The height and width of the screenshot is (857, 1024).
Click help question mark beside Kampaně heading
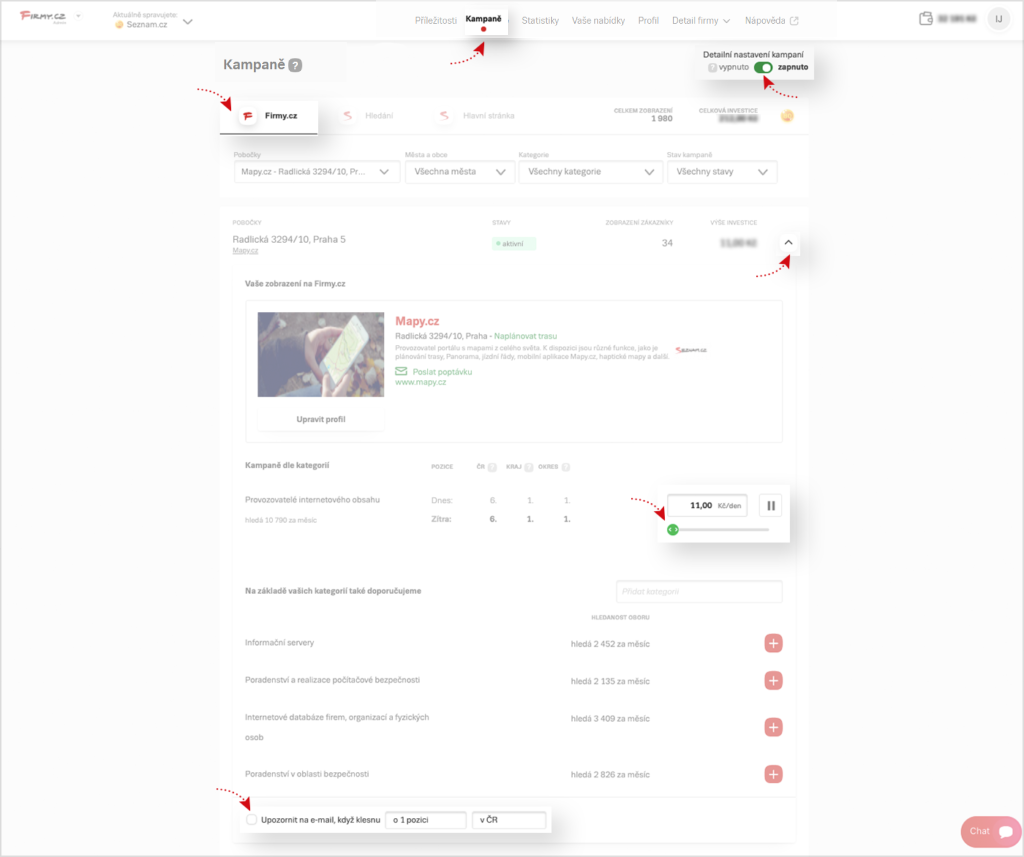pos(295,66)
